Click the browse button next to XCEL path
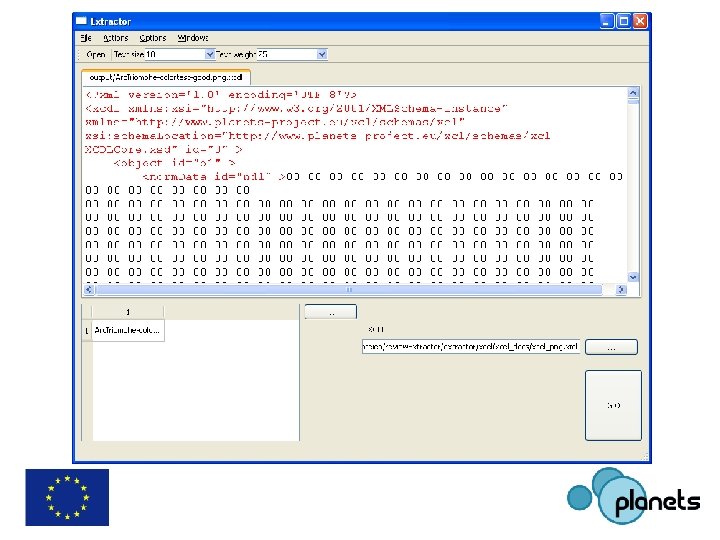The image size is (720, 540). click(x=611, y=347)
